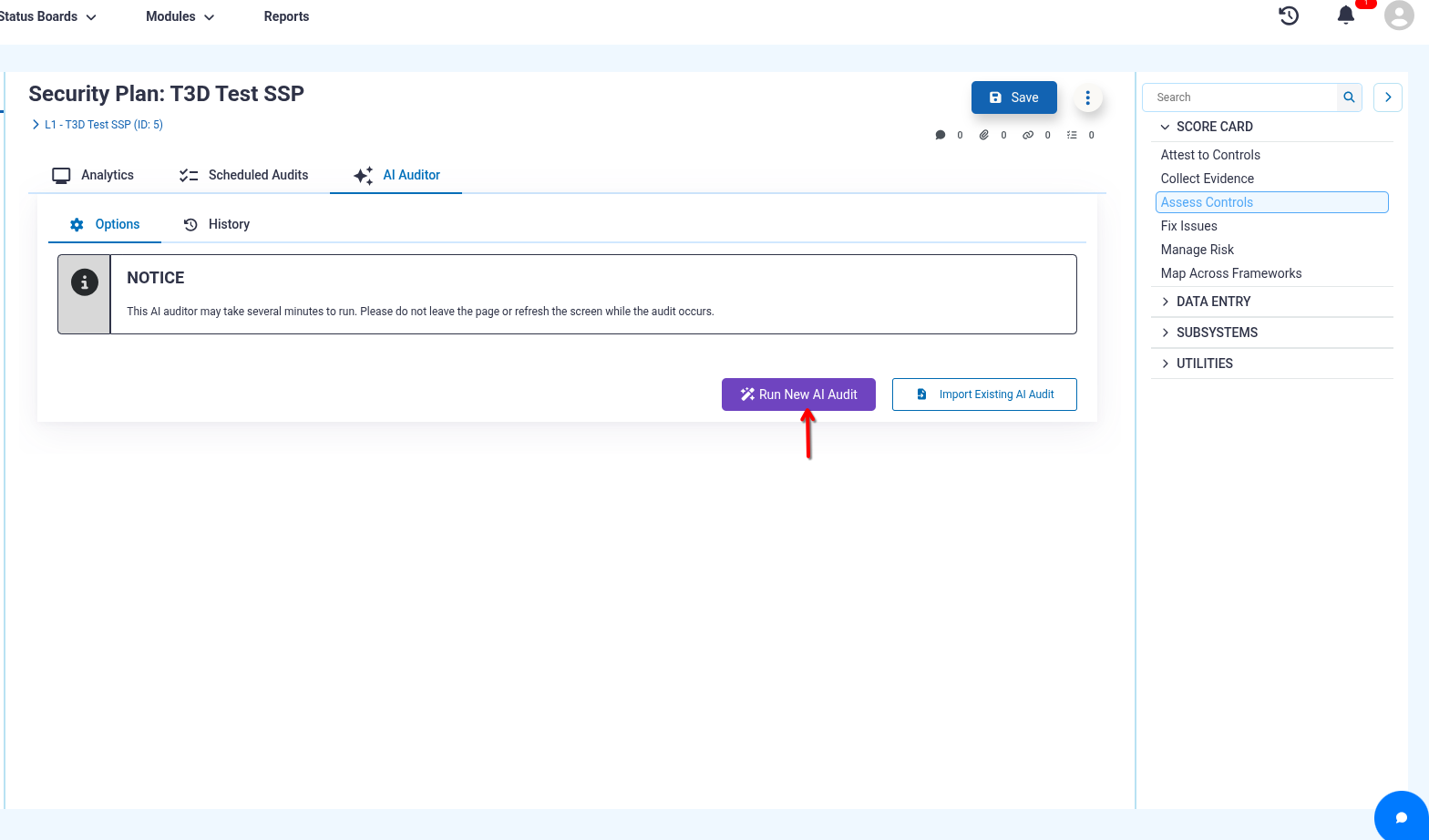Image resolution: width=1429 pixels, height=840 pixels.
Task: Click the tasks list icon
Action: pyautogui.click(x=1072, y=135)
